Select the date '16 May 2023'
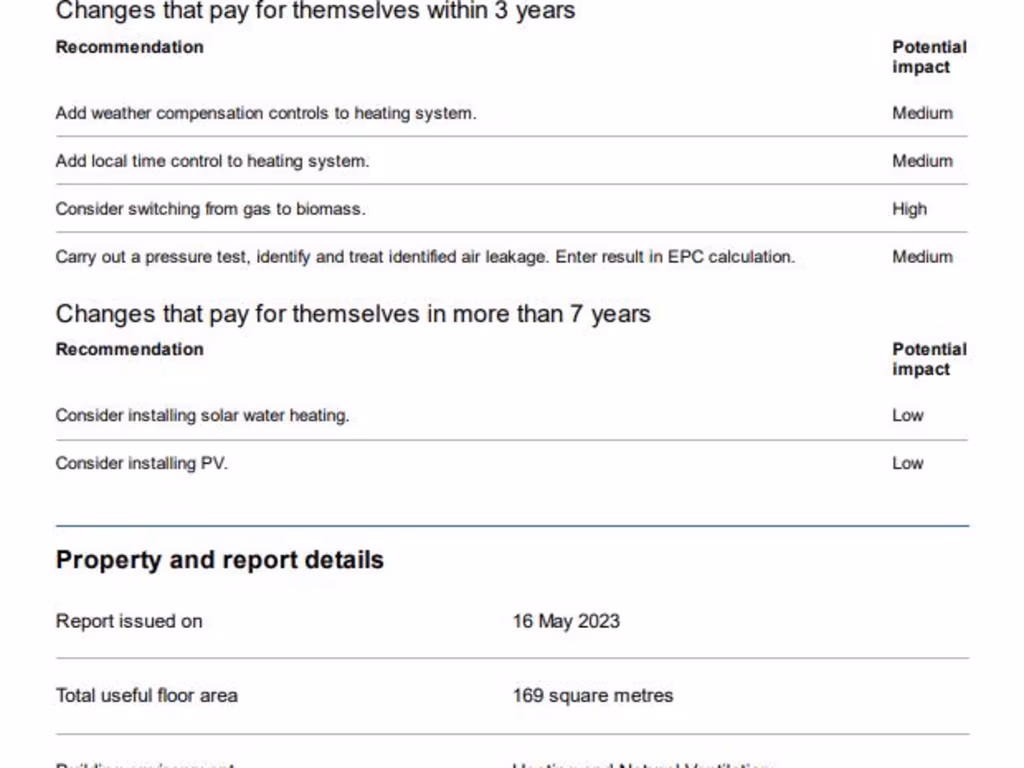Image resolution: width=1024 pixels, height=768 pixels. [x=566, y=621]
